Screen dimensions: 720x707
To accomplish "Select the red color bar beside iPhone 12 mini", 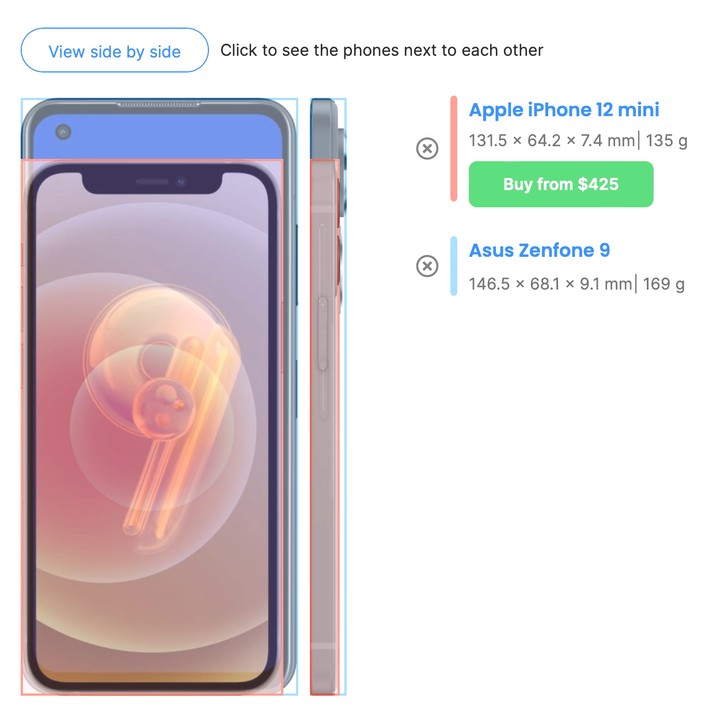I will click(454, 149).
